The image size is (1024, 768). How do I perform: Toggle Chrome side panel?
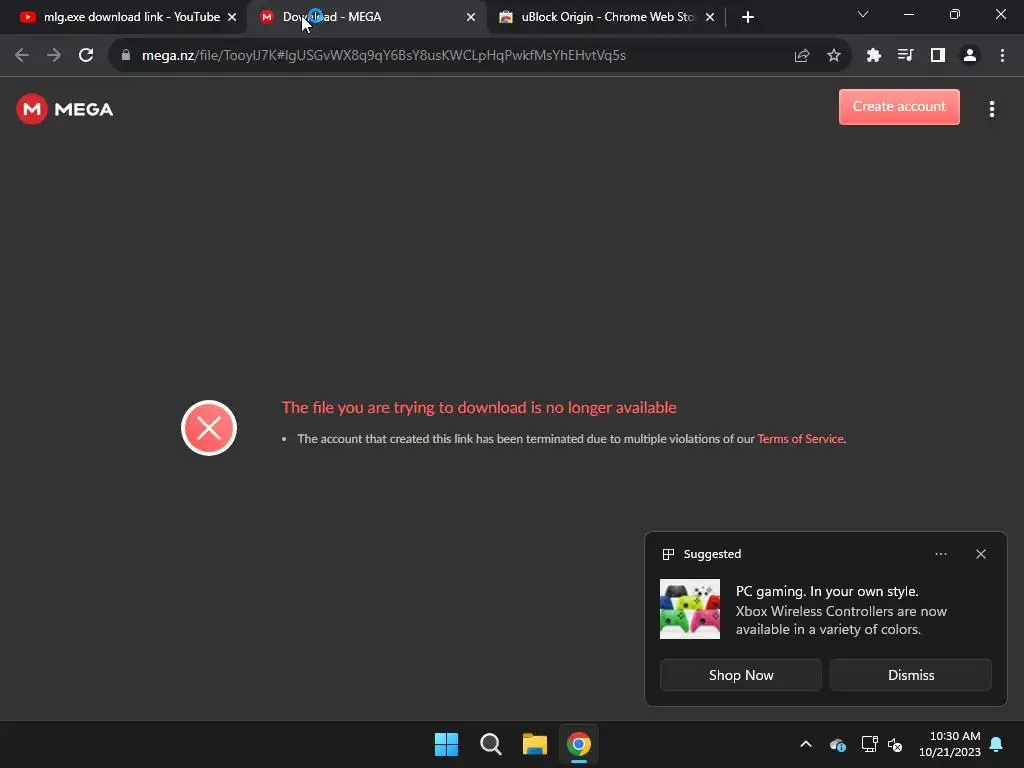click(937, 56)
